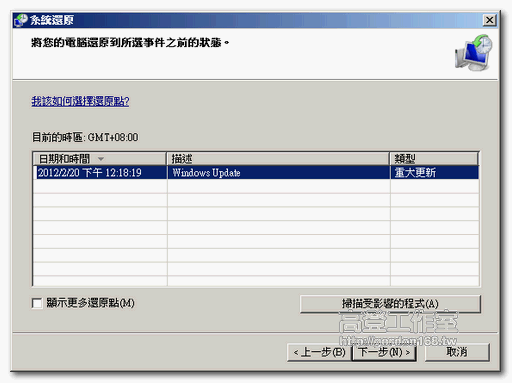The height and width of the screenshot is (383, 512).
Task: Click the System Restore title bar icon
Action: [x=21, y=20]
